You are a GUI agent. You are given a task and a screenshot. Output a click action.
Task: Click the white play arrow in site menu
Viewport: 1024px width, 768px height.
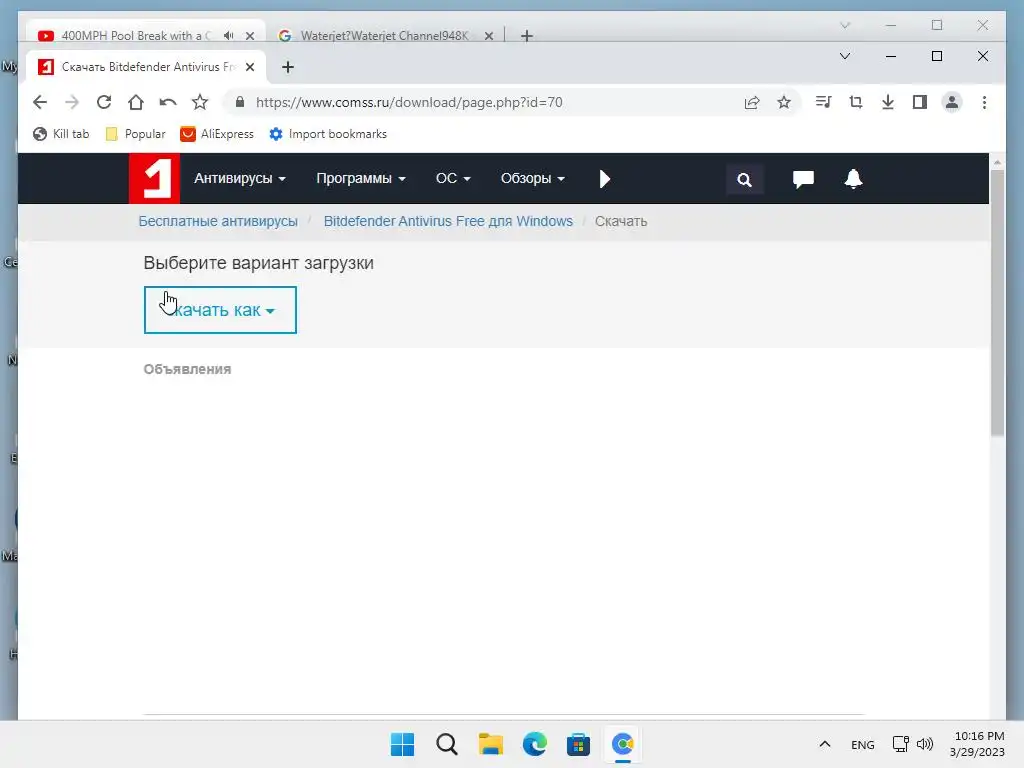pyautogui.click(x=604, y=179)
